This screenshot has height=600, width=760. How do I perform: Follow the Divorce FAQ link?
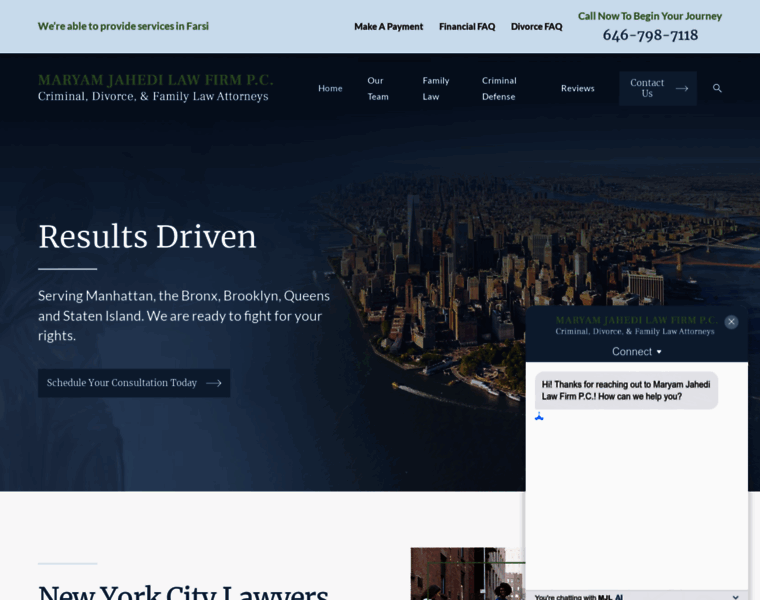[536, 27]
